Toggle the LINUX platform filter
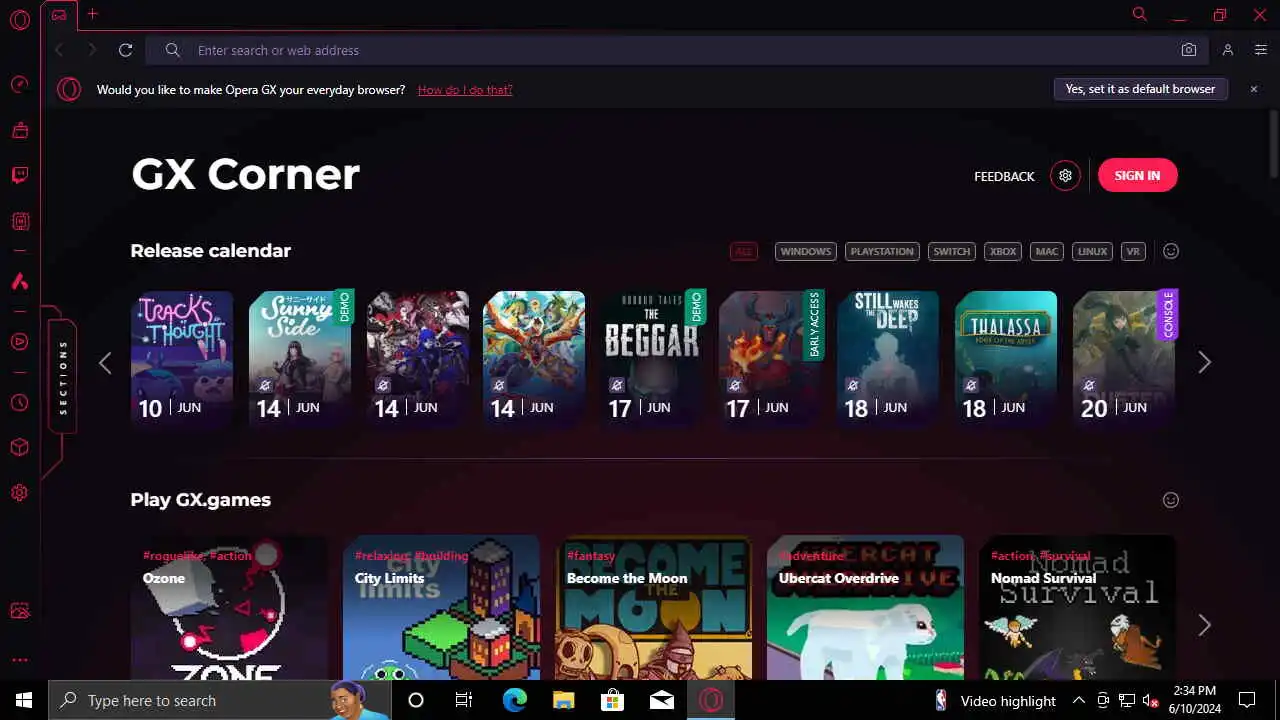The width and height of the screenshot is (1280, 720). tap(1092, 251)
